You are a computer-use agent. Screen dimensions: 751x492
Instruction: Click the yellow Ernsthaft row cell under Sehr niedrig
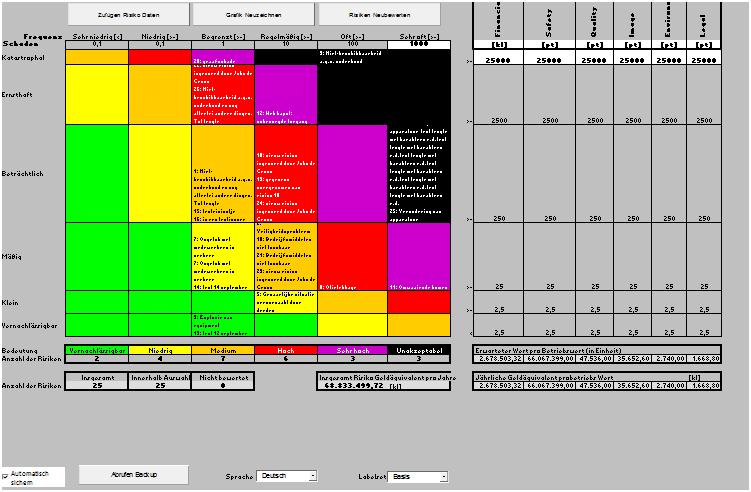(97, 94)
